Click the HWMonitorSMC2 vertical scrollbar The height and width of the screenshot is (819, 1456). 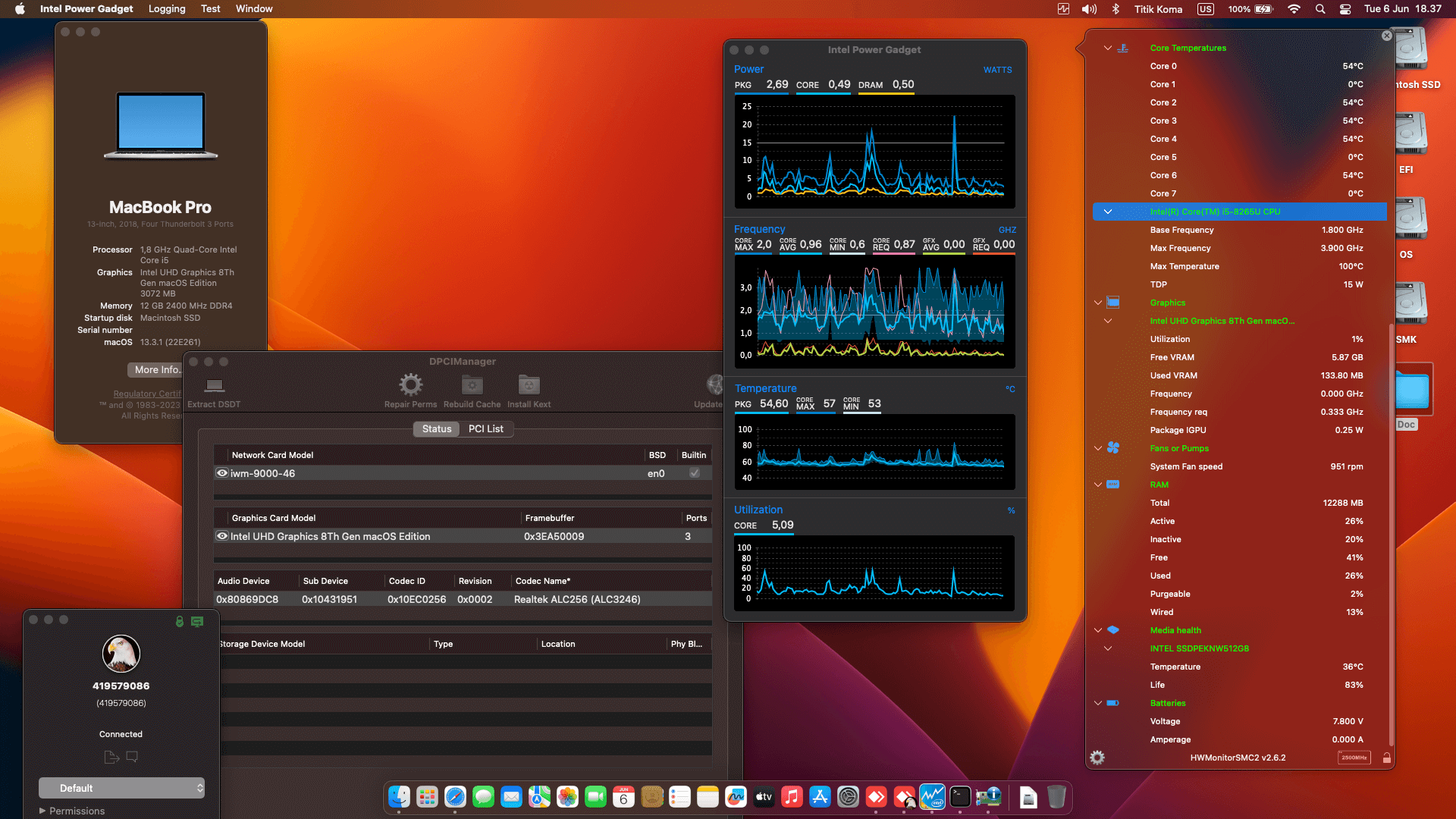1391,535
